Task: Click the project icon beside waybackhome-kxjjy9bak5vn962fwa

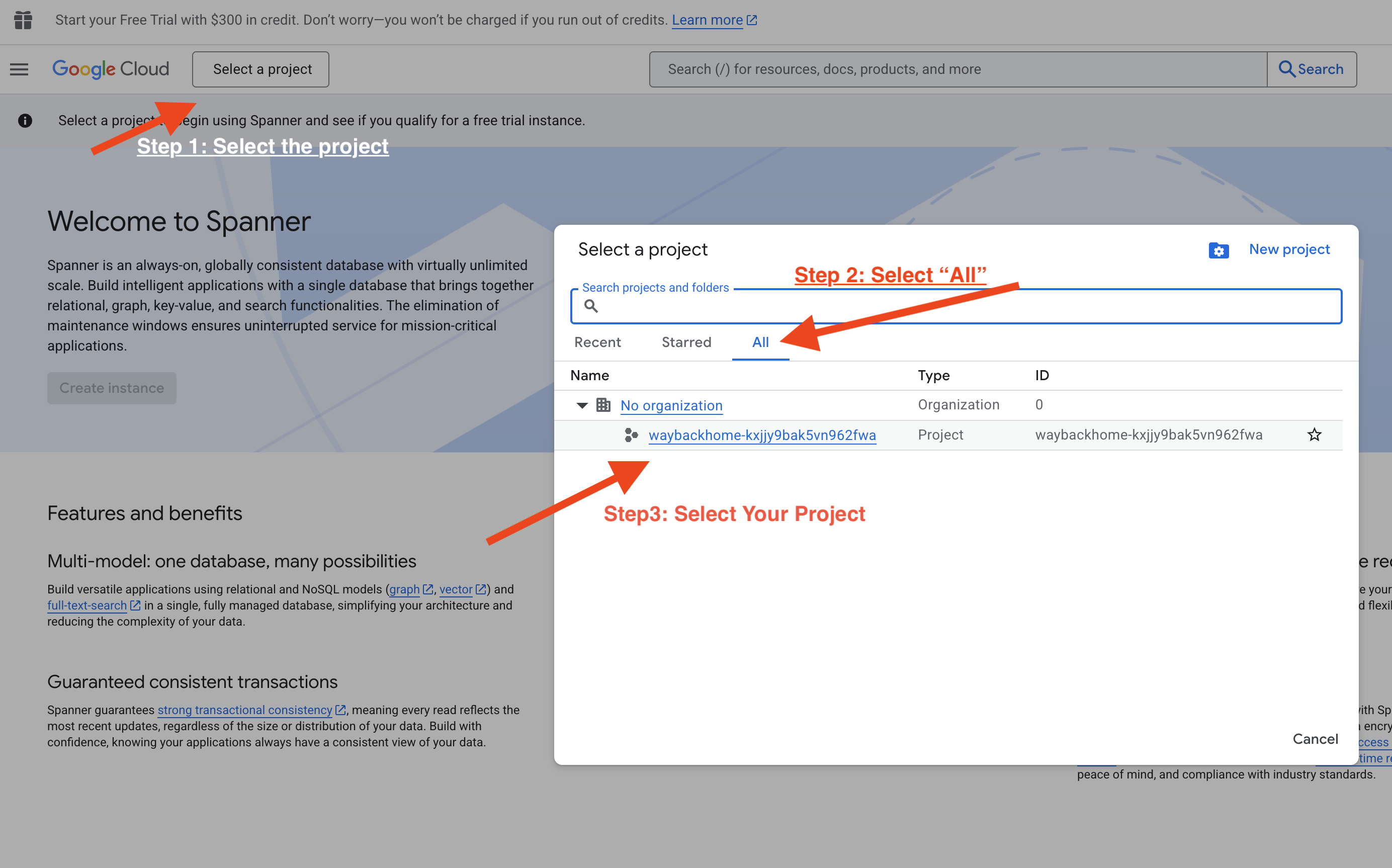Action: [632, 435]
